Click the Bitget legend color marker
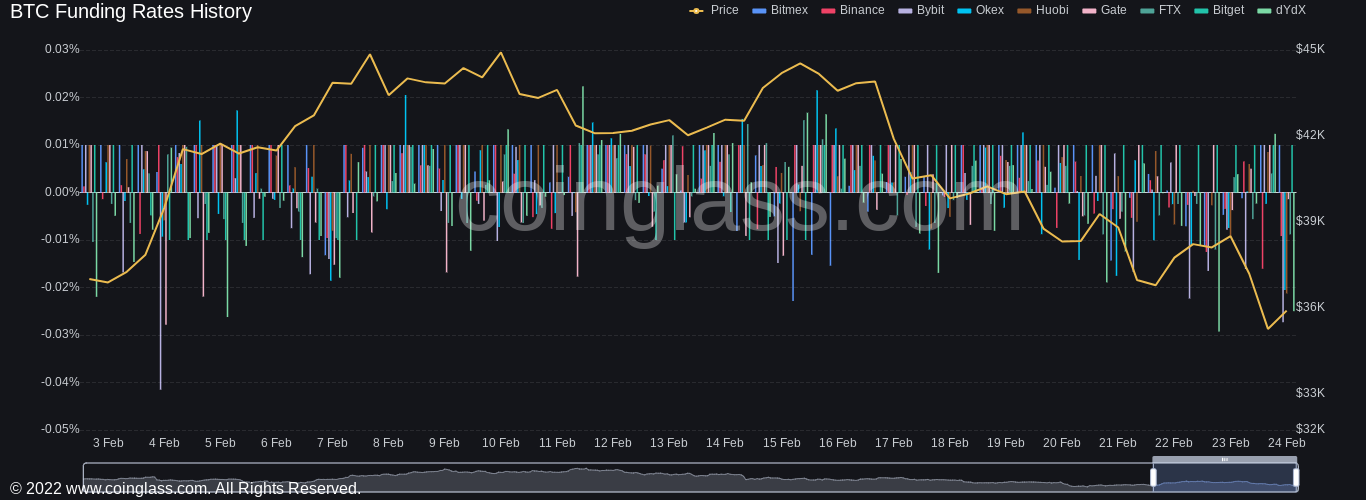 click(x=1201, y=11)
